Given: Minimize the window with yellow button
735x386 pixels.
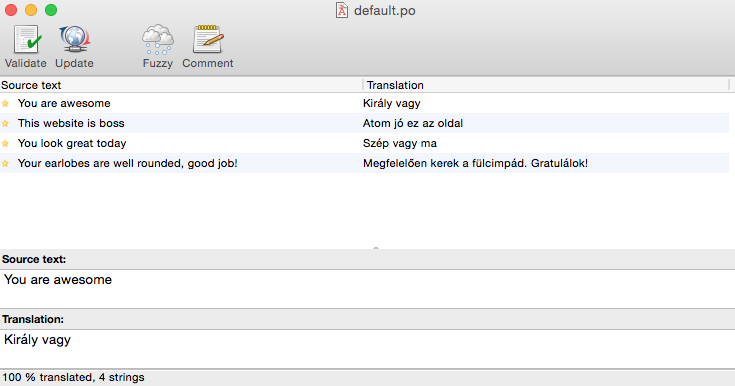Looking at the screenshot, I should click(x=31, y=10).
